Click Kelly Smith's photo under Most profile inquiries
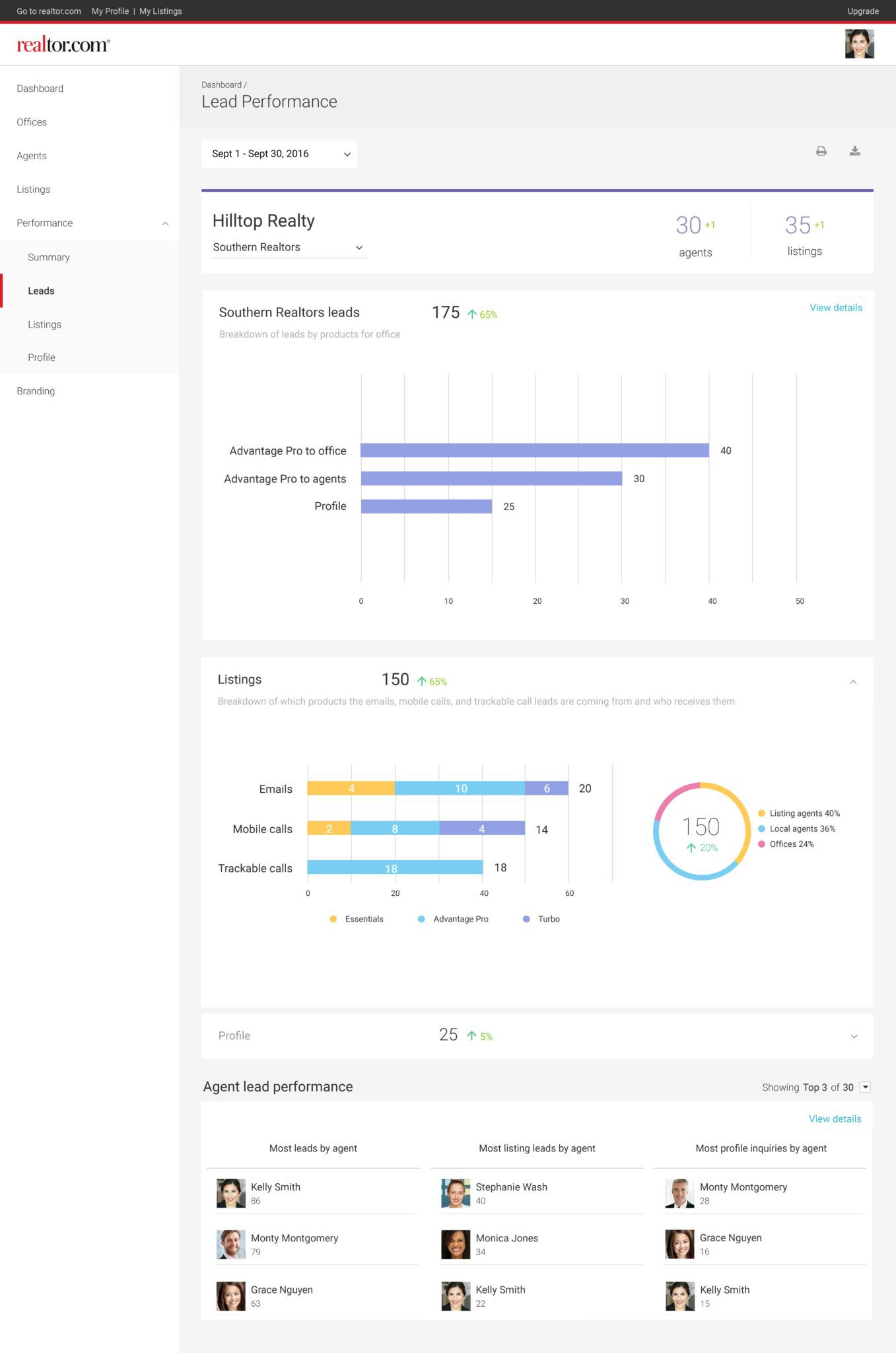 coord(679,1296)
